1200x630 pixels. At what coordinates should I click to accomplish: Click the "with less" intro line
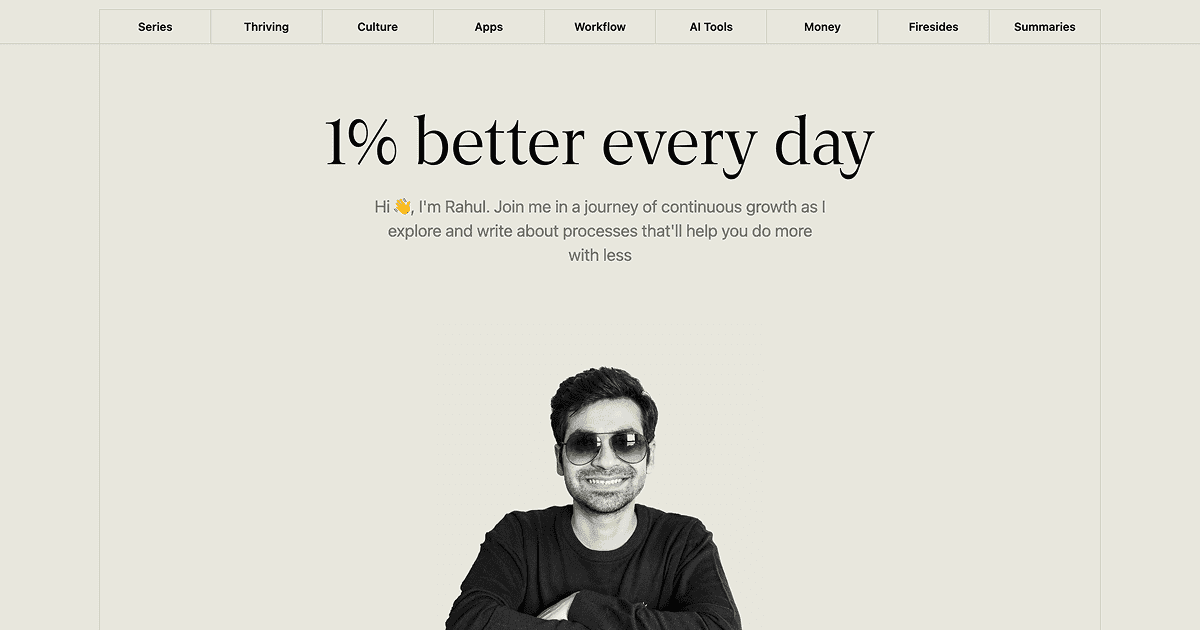click(600, 255)
